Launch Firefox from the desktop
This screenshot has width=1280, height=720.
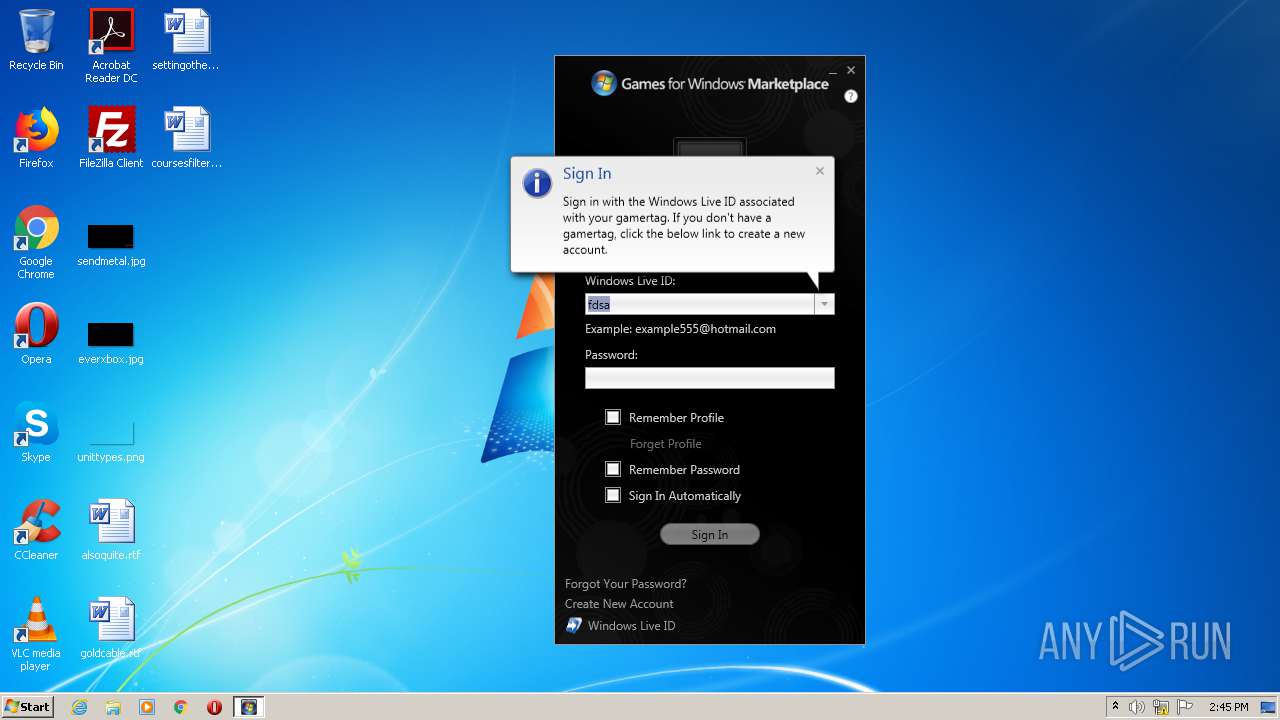tap(36, 138)
